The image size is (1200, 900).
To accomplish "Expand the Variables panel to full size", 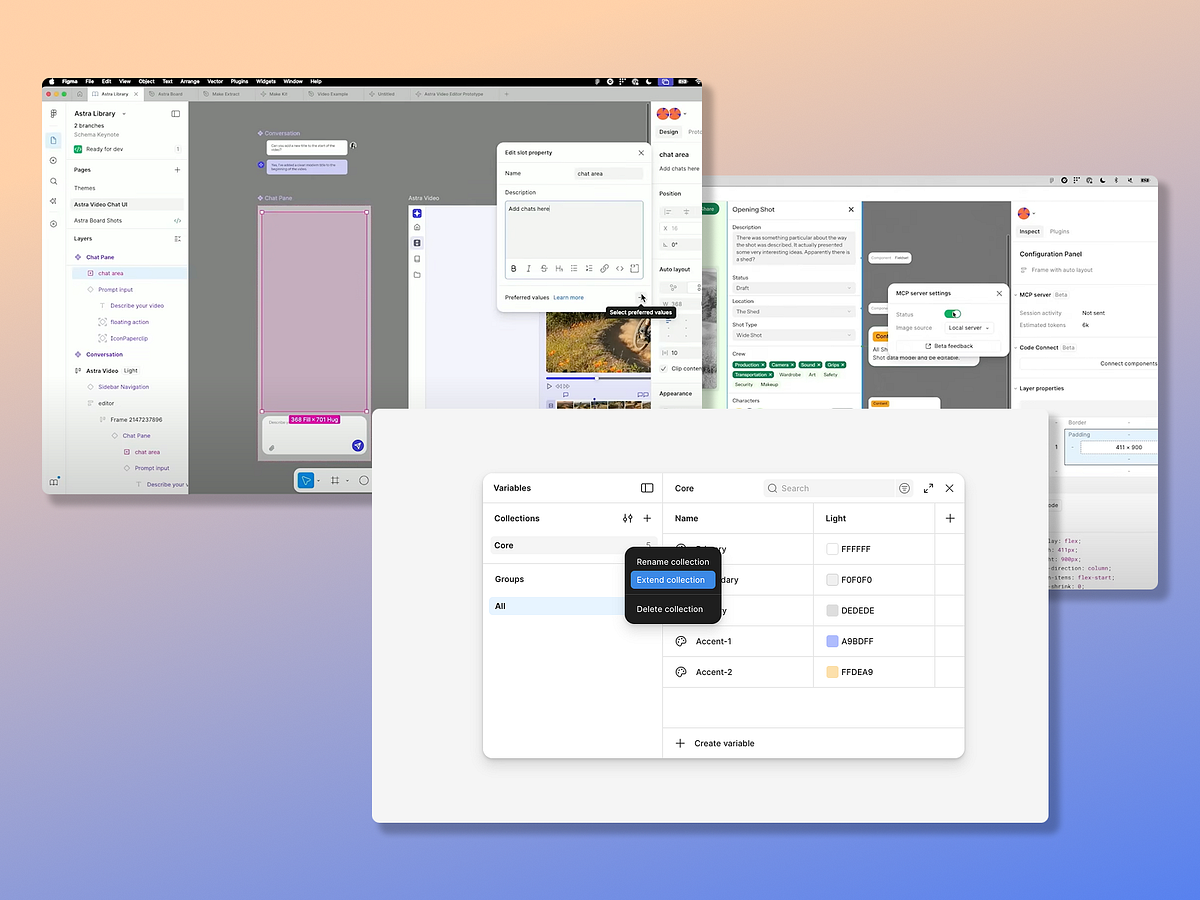I will point(927,488).
